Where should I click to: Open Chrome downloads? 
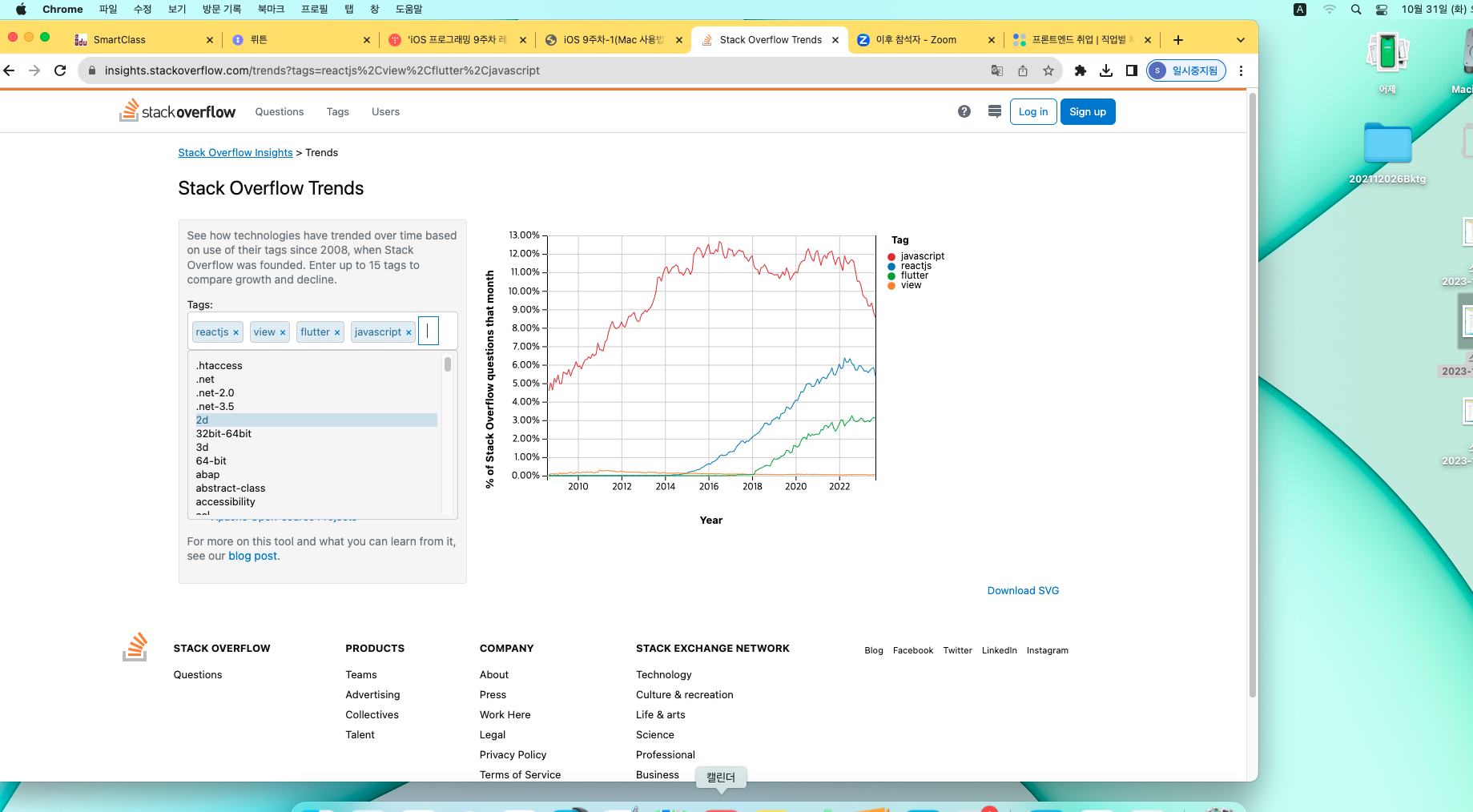1106,70
